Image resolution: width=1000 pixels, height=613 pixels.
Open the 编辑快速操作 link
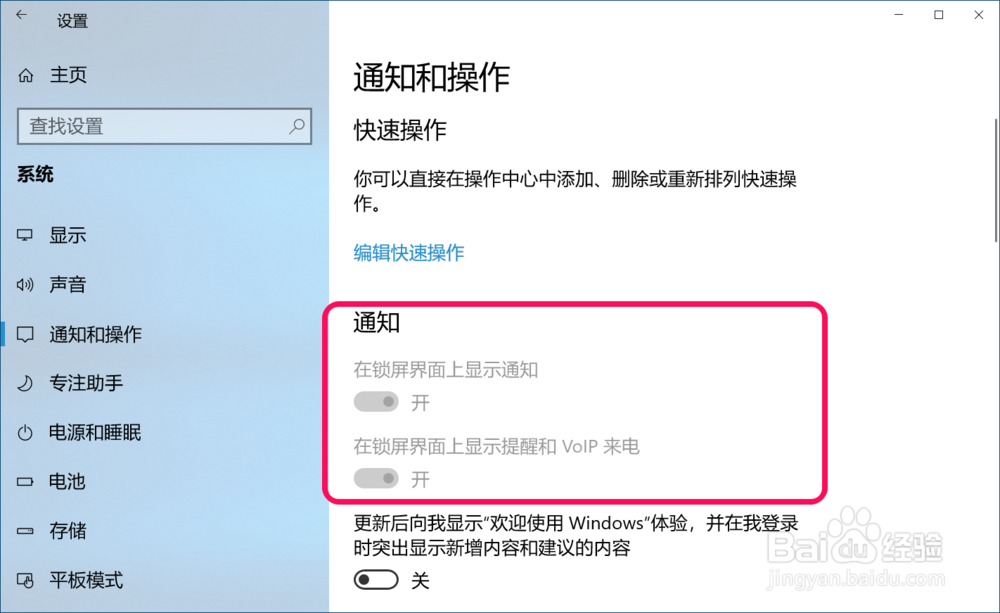click(409, 253)
